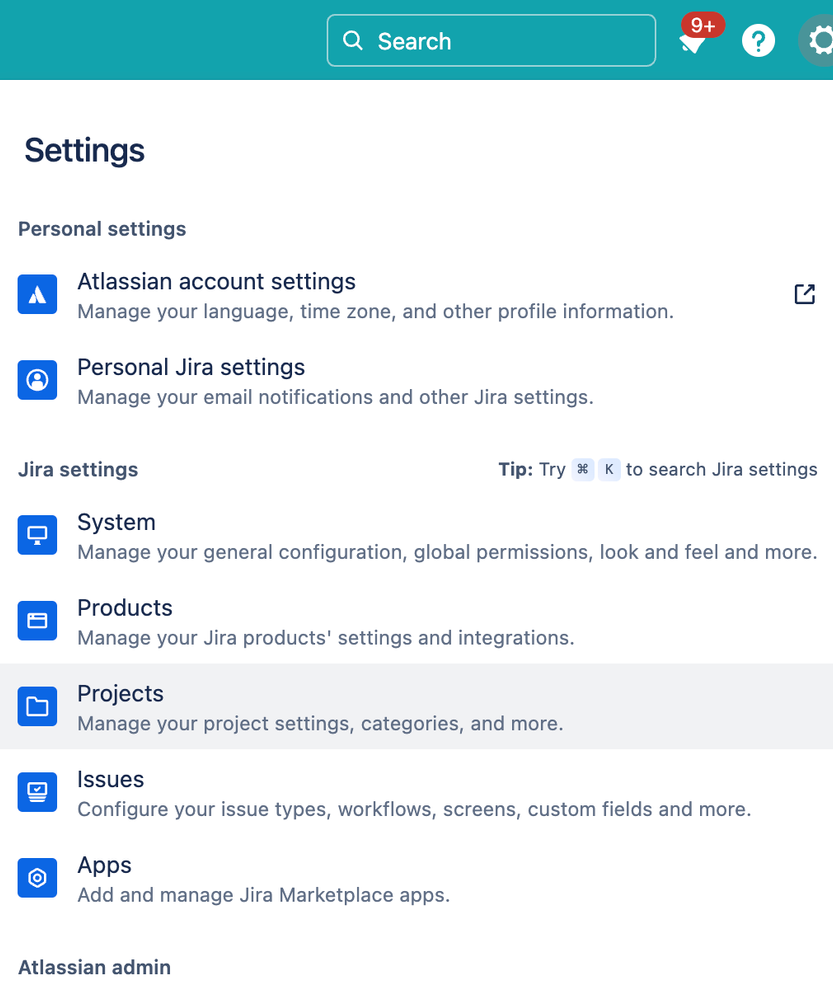Click the Products window icon

pyautogui.click(x=37, y=621)
